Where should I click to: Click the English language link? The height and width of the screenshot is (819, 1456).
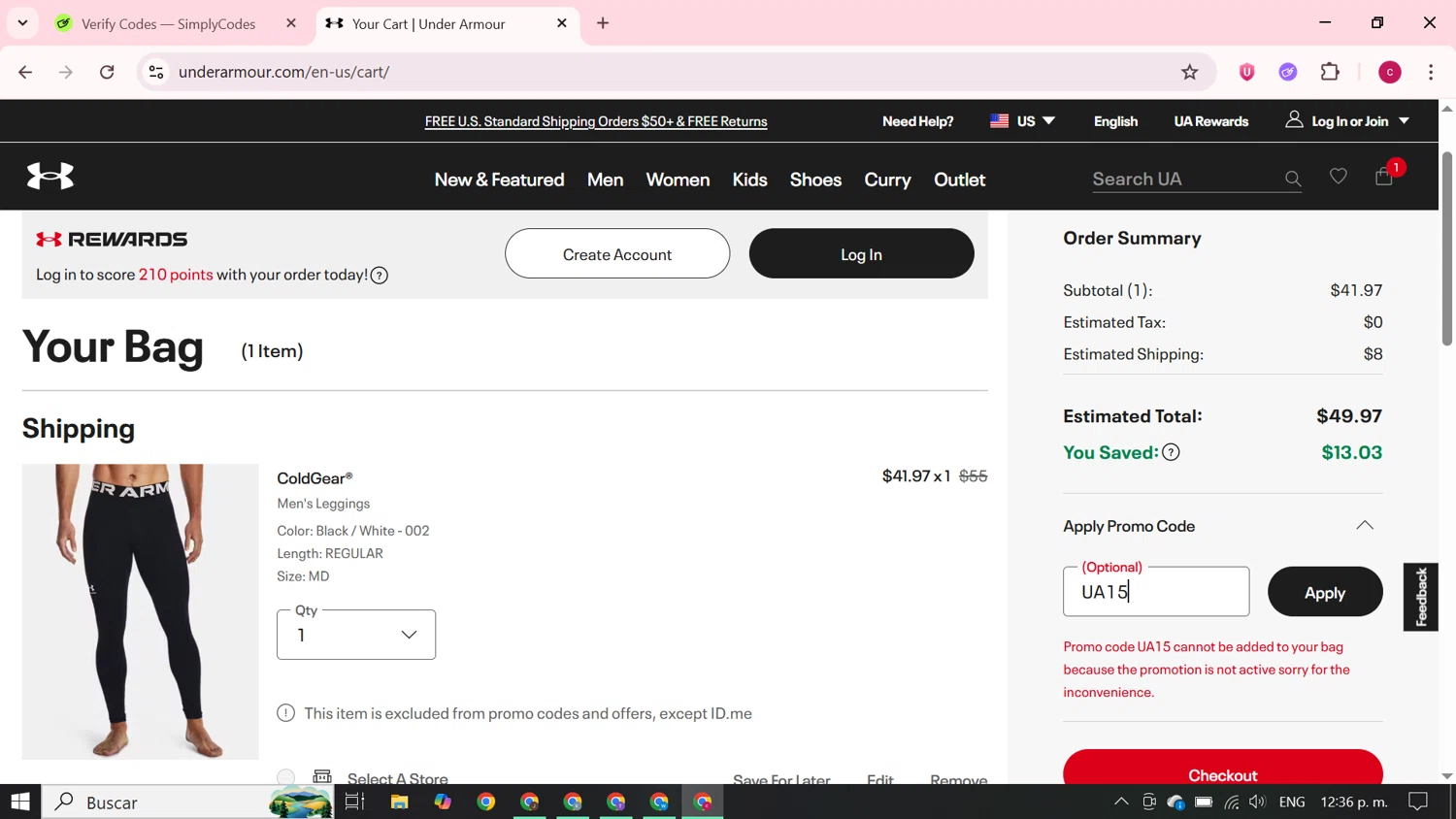[1115, 121]
